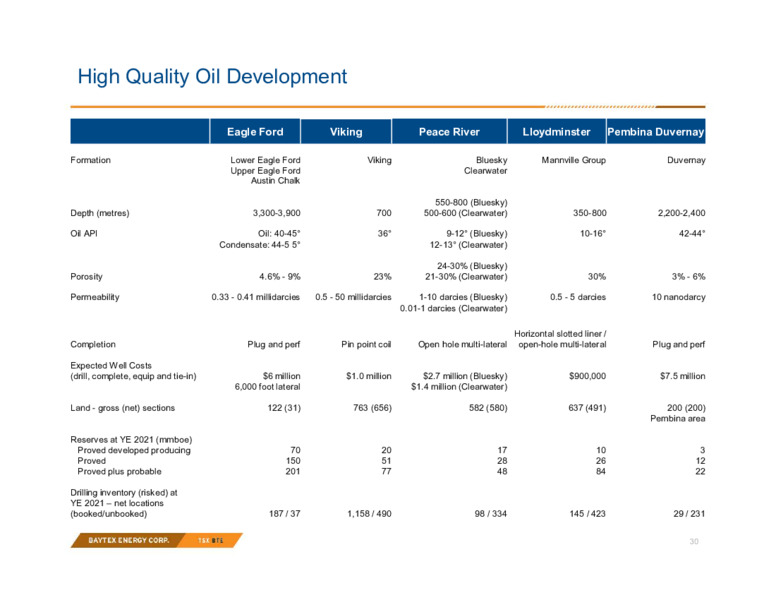Click the Pembina Duvernay API '42-44°'
776x600 pixels.
tap(692, 233)
